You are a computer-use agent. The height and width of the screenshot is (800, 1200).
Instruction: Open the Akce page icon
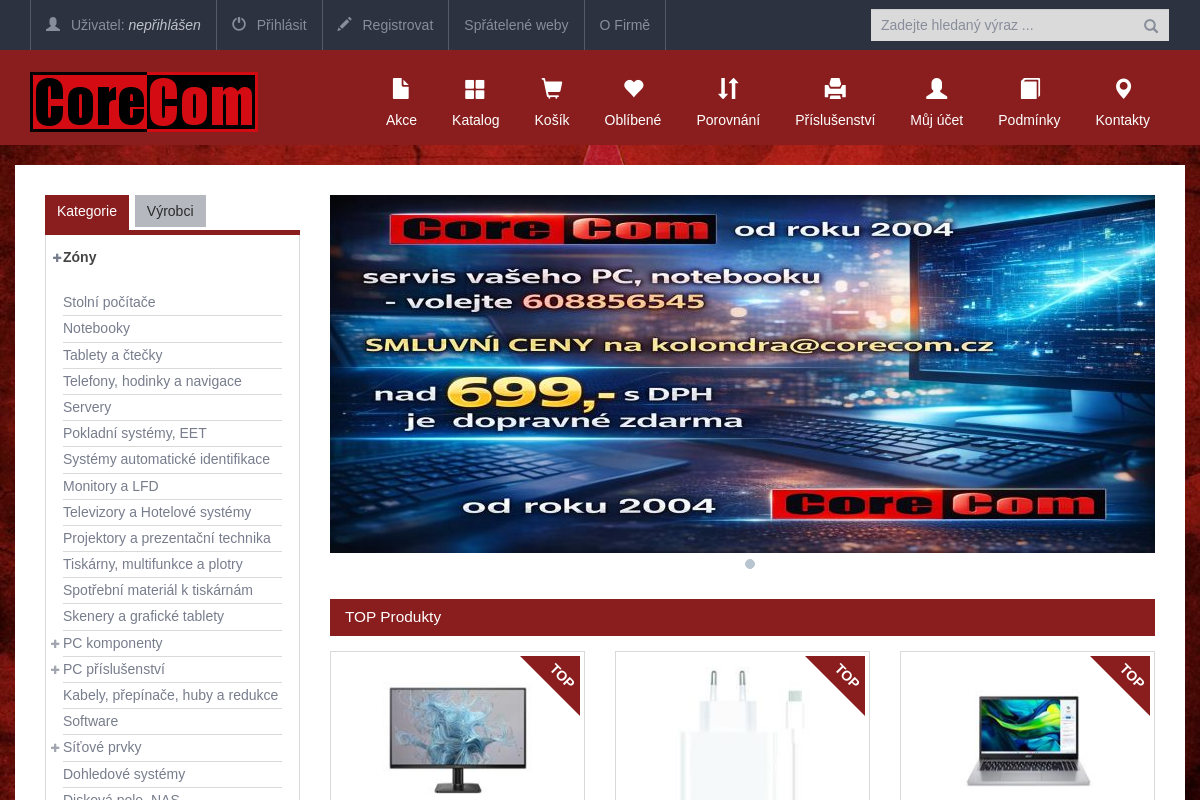pos(401,88)
